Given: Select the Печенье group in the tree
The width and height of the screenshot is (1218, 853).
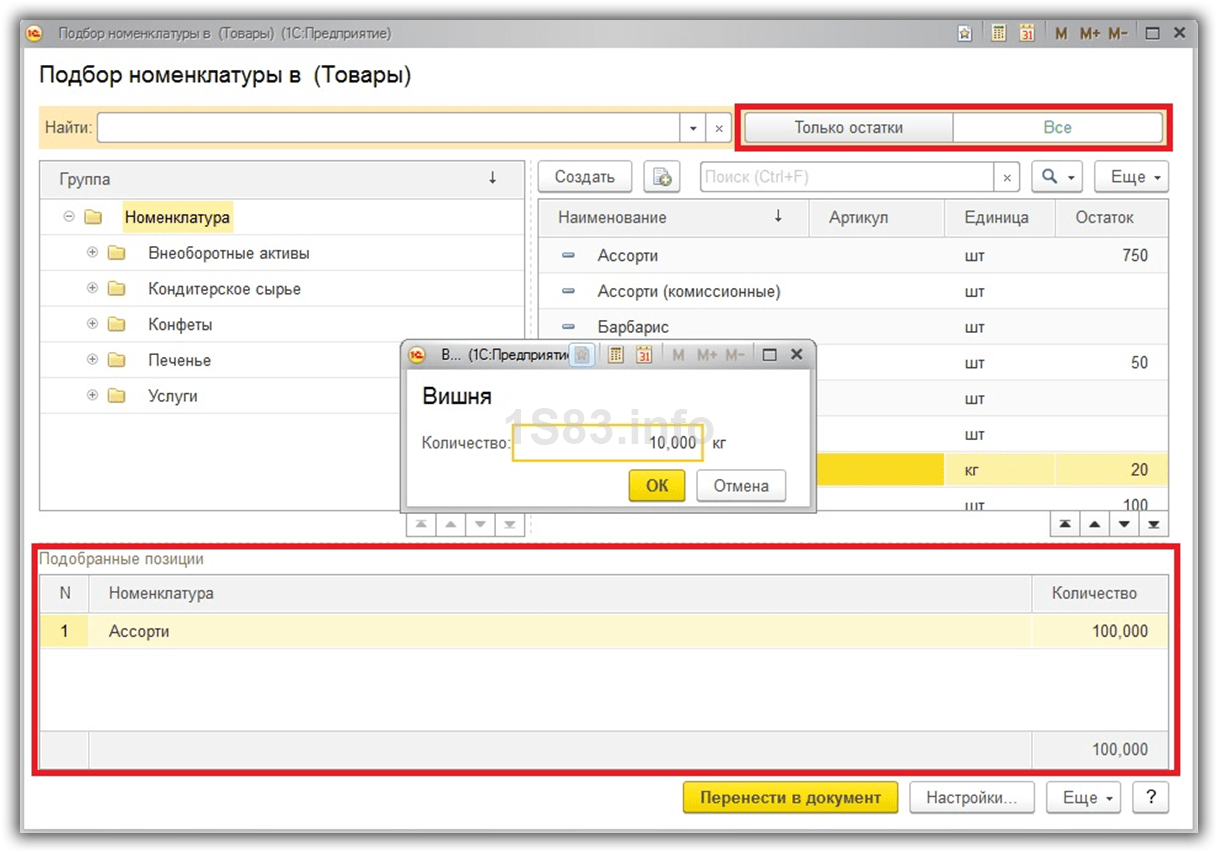Looking at the screenshot, I should click(x=179, y=360).
